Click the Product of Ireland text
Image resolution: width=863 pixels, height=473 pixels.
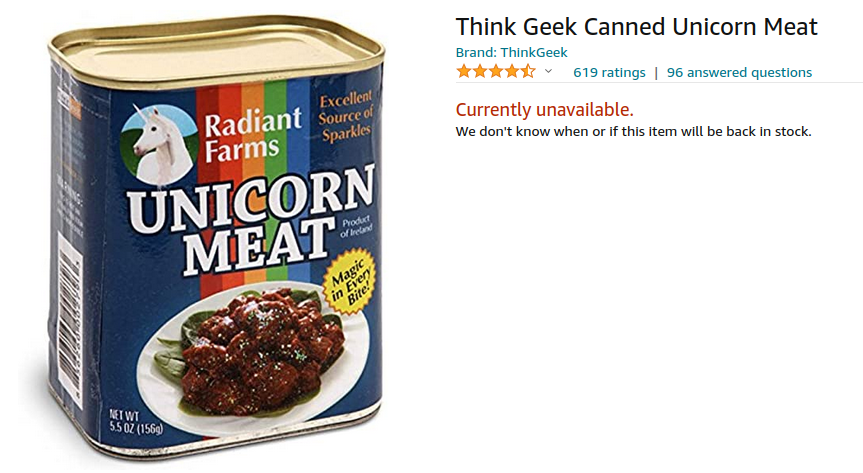point(356,226)
